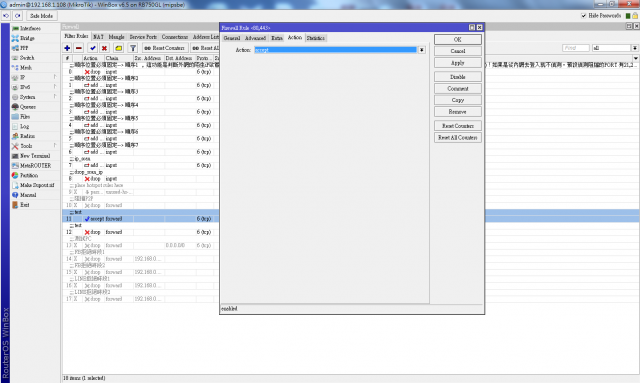Click the Redo arrow in the toolbar
This screenshot has height=383, width=640.
[18, 16]
